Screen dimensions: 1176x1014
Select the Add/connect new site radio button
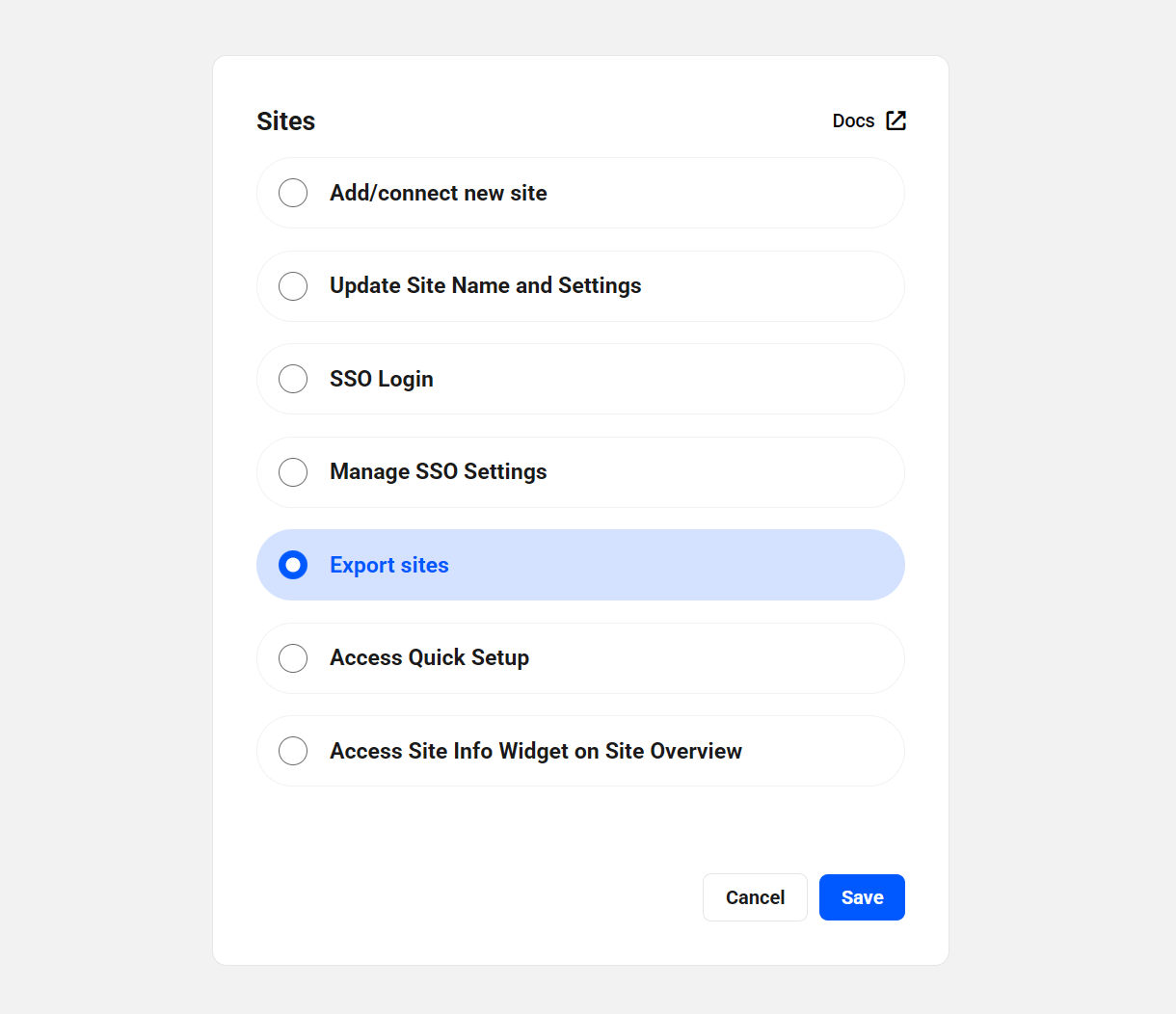pos(293,193)
